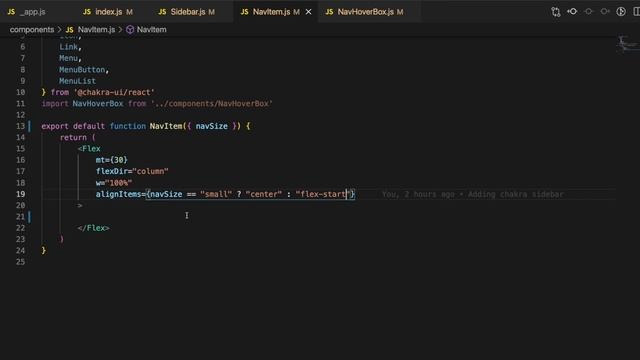This screenshot has height=360, width=640.
Task: Click the JS icon on _app.js tab
Action: pos(11,12)
